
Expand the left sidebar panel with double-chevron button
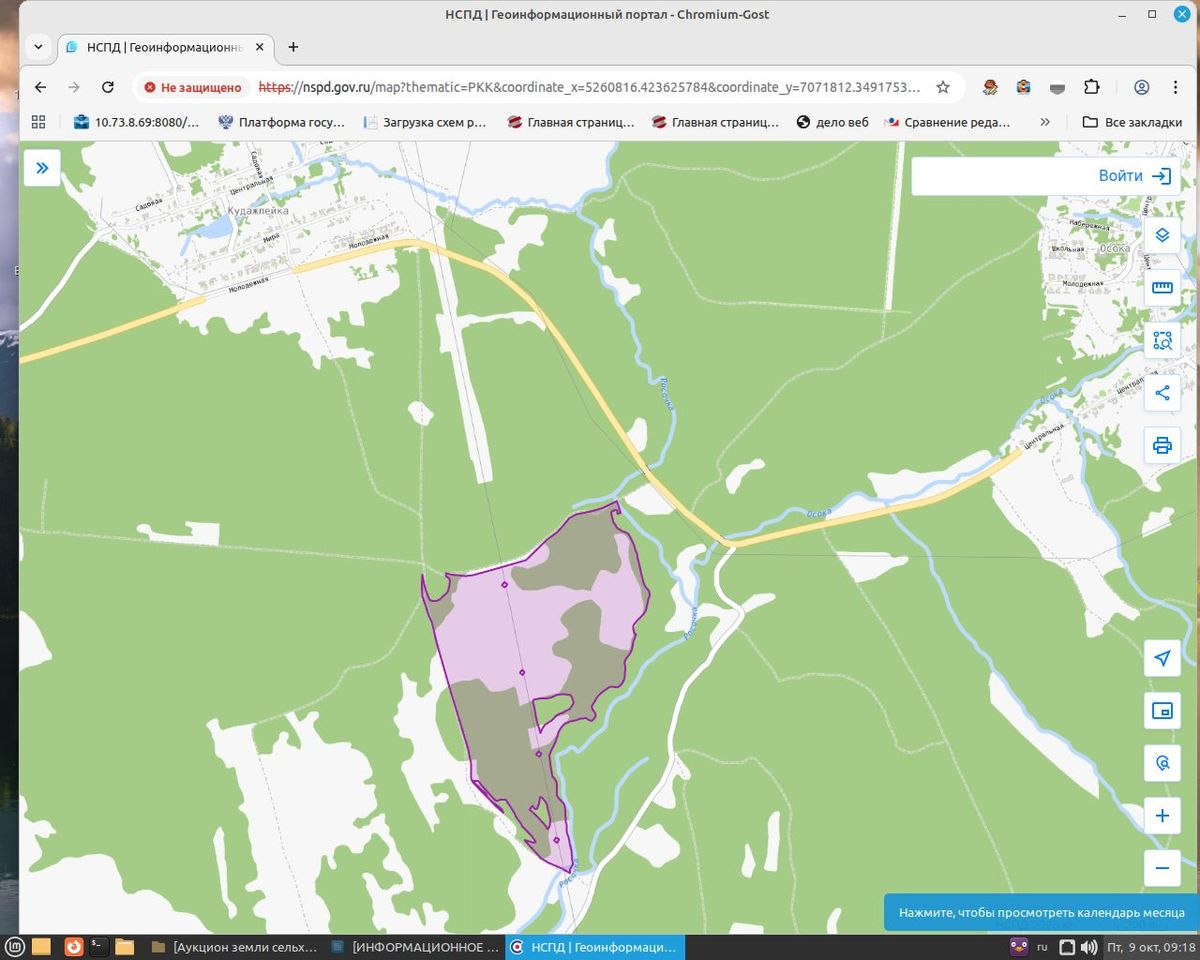click(42, 168)
